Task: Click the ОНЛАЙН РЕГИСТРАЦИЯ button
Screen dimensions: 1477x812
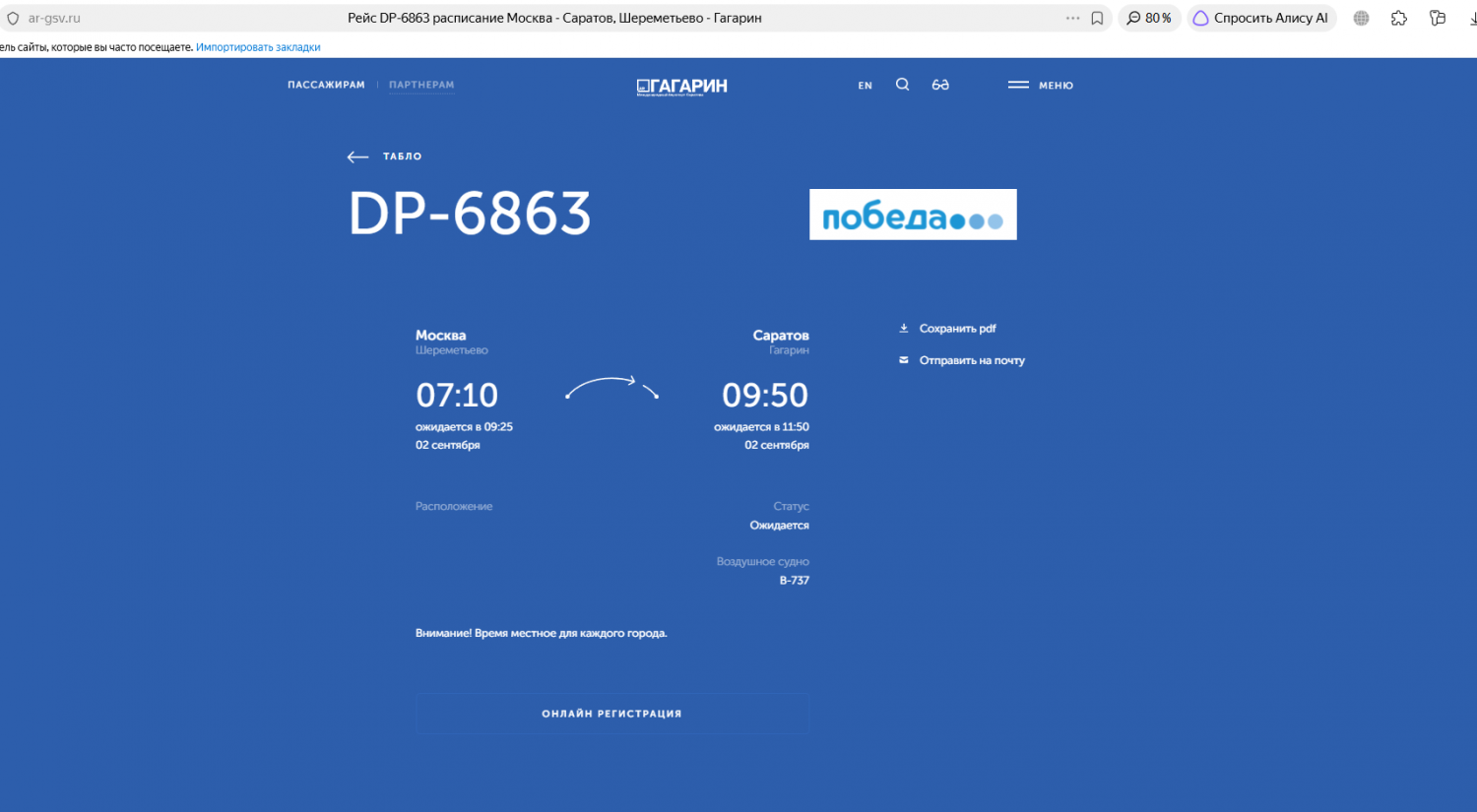Action: 611,714
